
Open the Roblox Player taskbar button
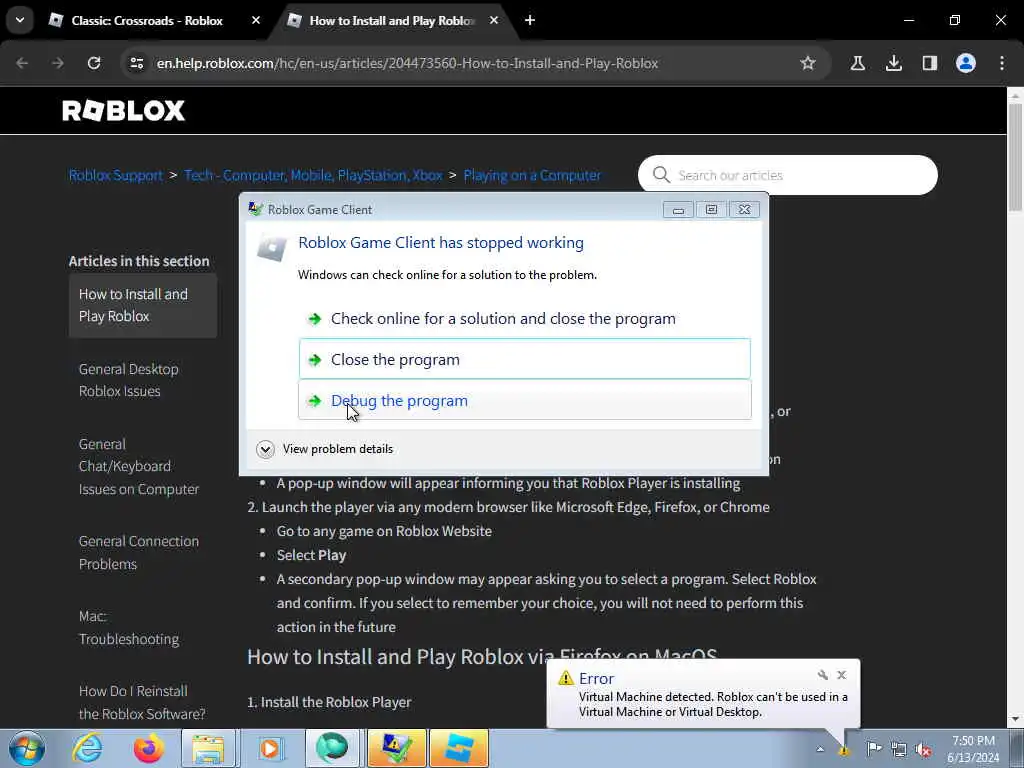[459, 748]
